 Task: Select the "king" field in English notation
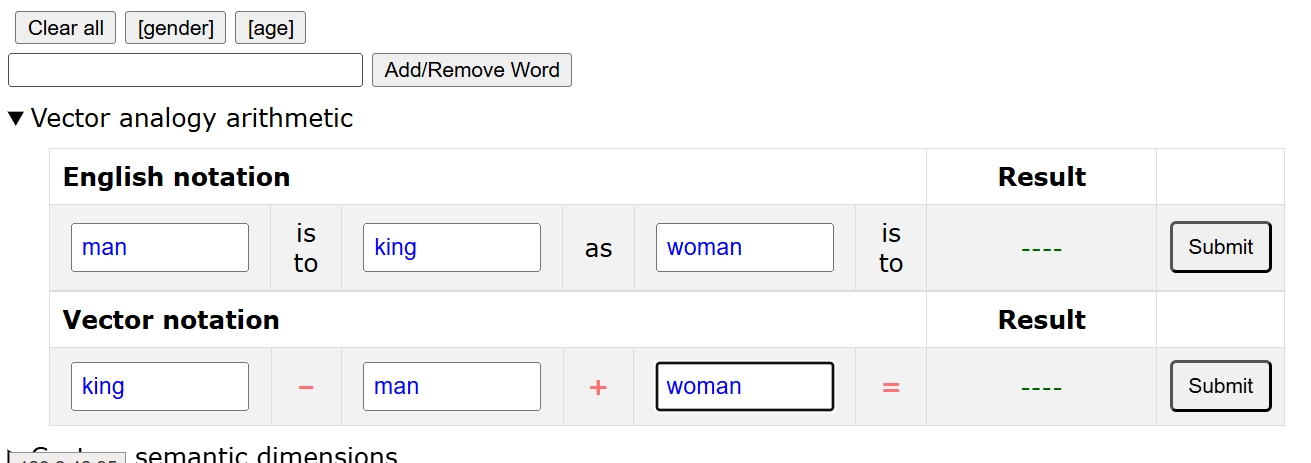coord(452,247)
